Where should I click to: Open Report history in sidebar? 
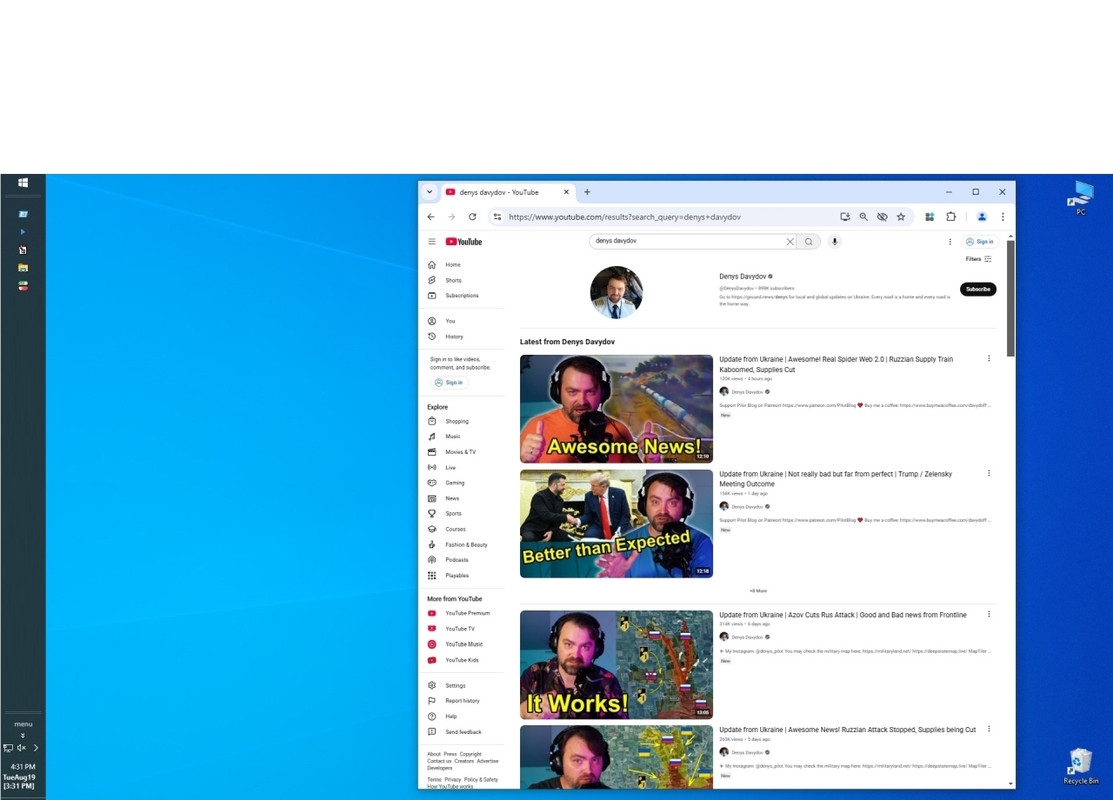[464, 701]
